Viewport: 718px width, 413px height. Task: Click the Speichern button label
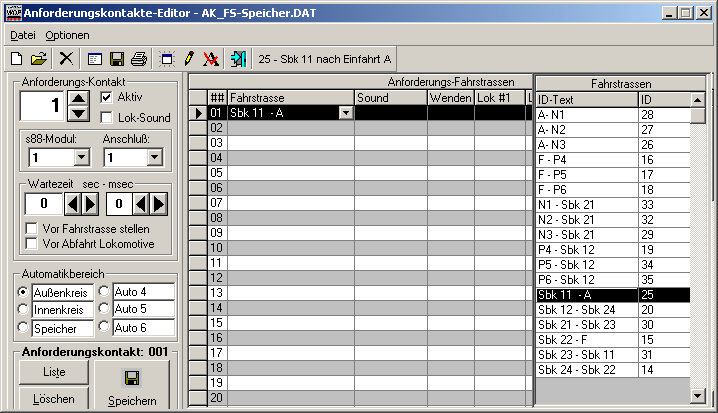click(x=132, y=401)
